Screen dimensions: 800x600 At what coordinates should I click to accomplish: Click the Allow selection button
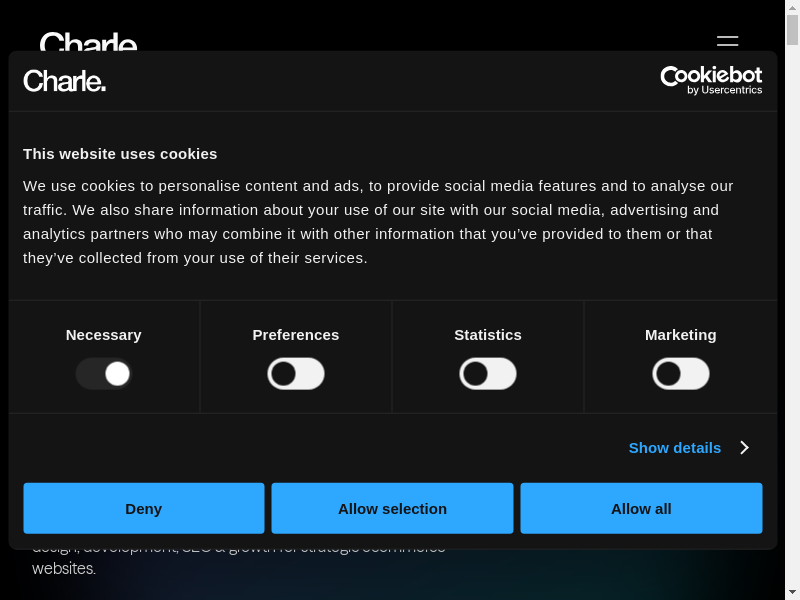(x=392, y=508)
